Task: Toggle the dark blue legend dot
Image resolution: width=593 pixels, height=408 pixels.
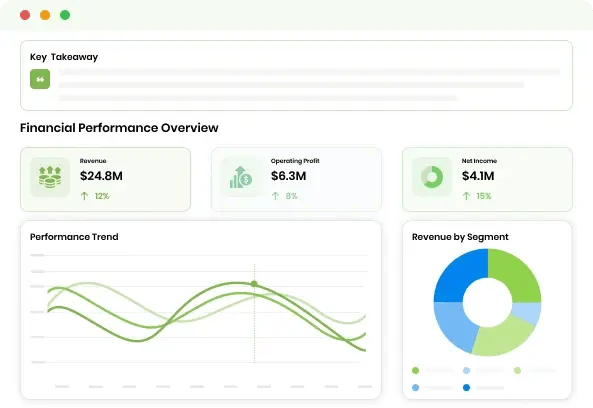Action: 466,388
